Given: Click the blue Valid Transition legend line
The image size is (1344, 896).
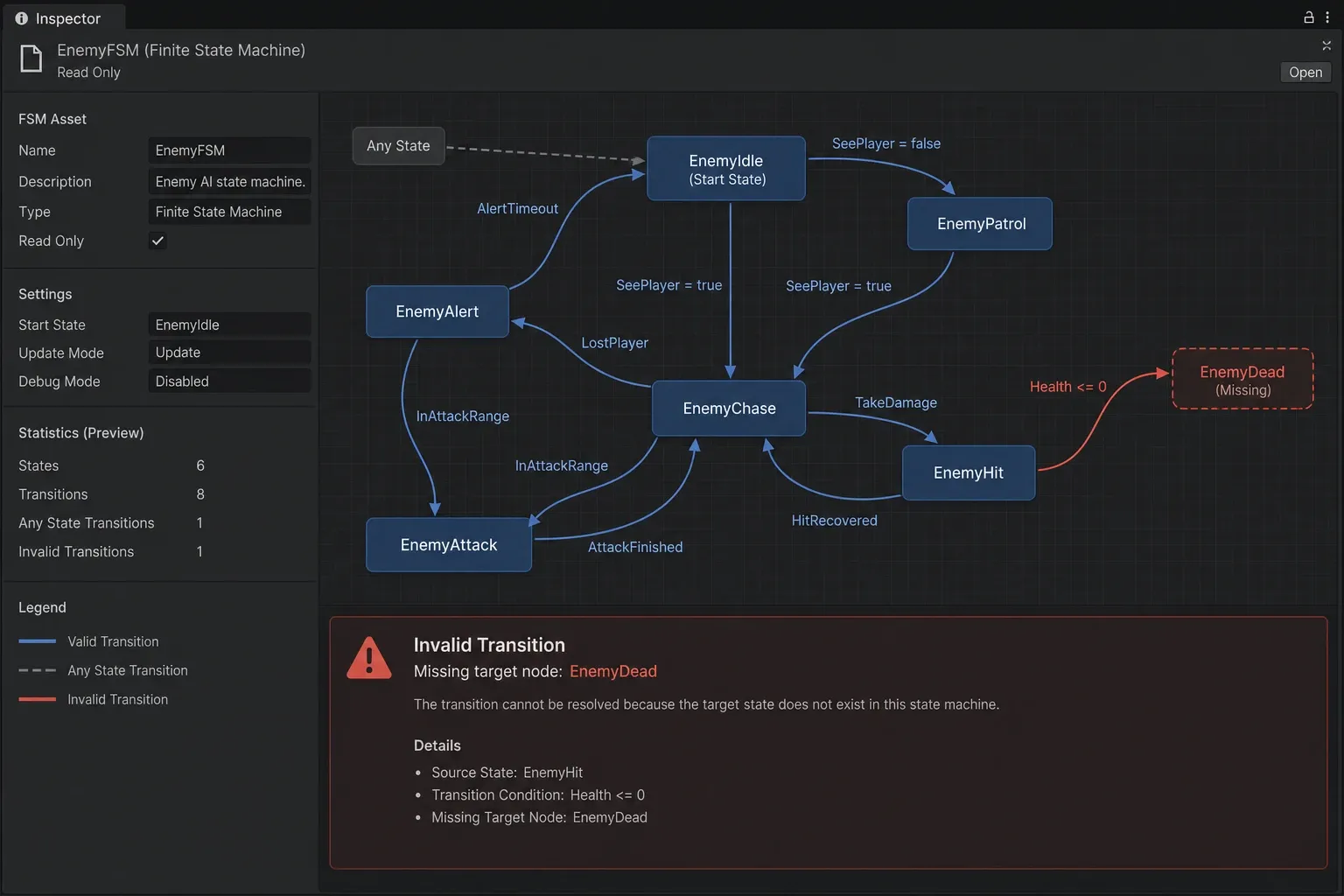Looking at the screenshot, I should (x=38, y=641).
